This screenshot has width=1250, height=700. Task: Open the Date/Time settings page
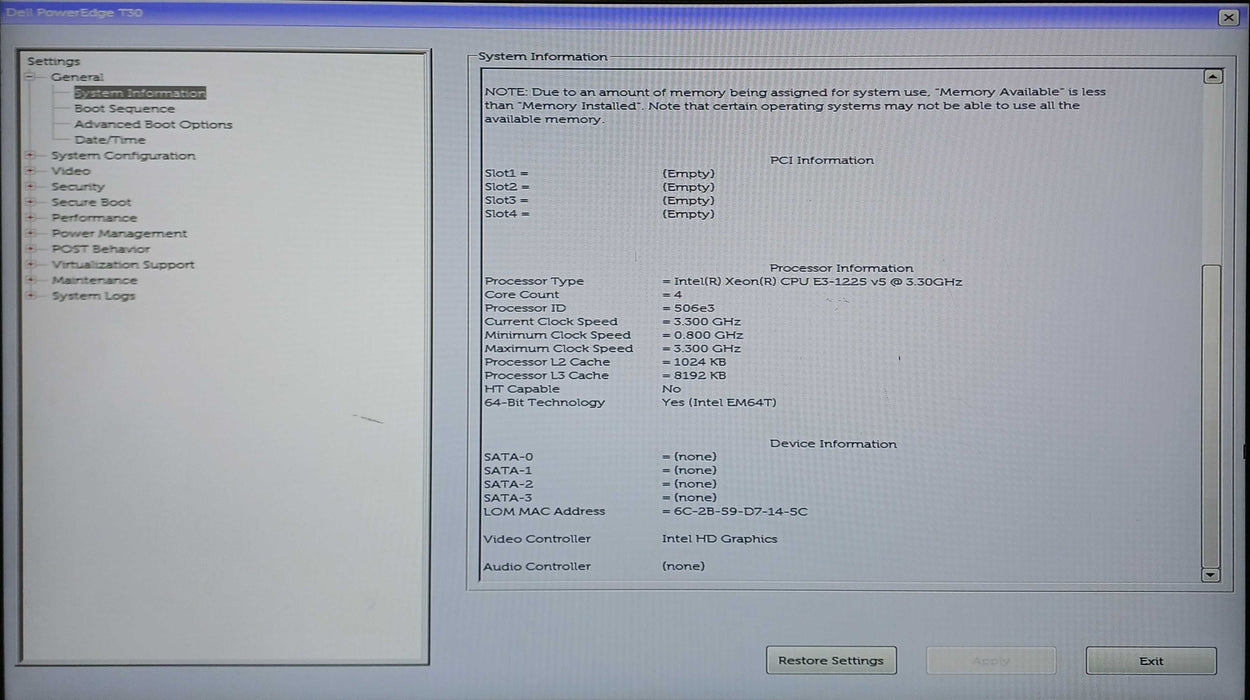click(110, 139)
